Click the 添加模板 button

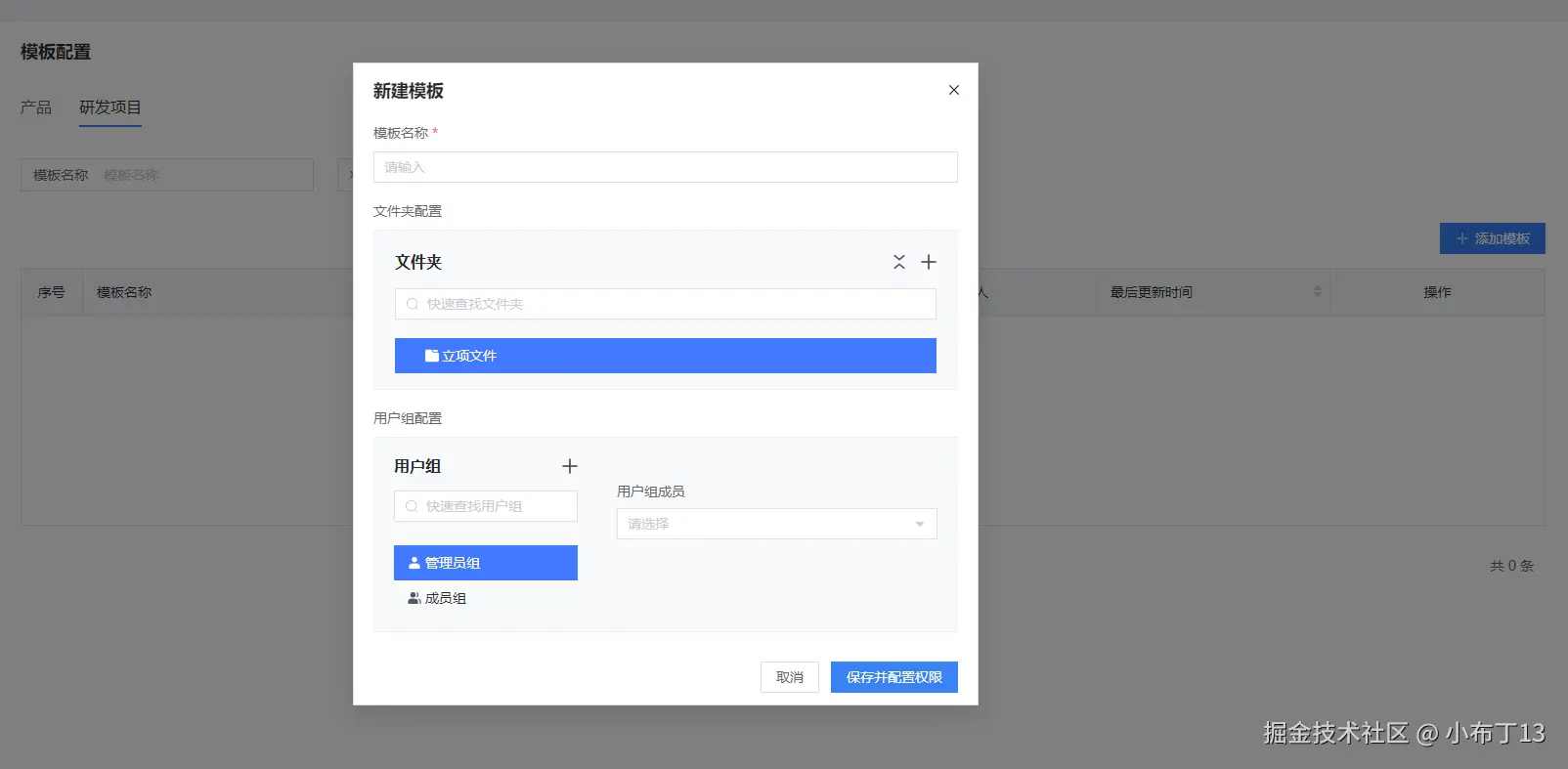[x=1493, y=238]
